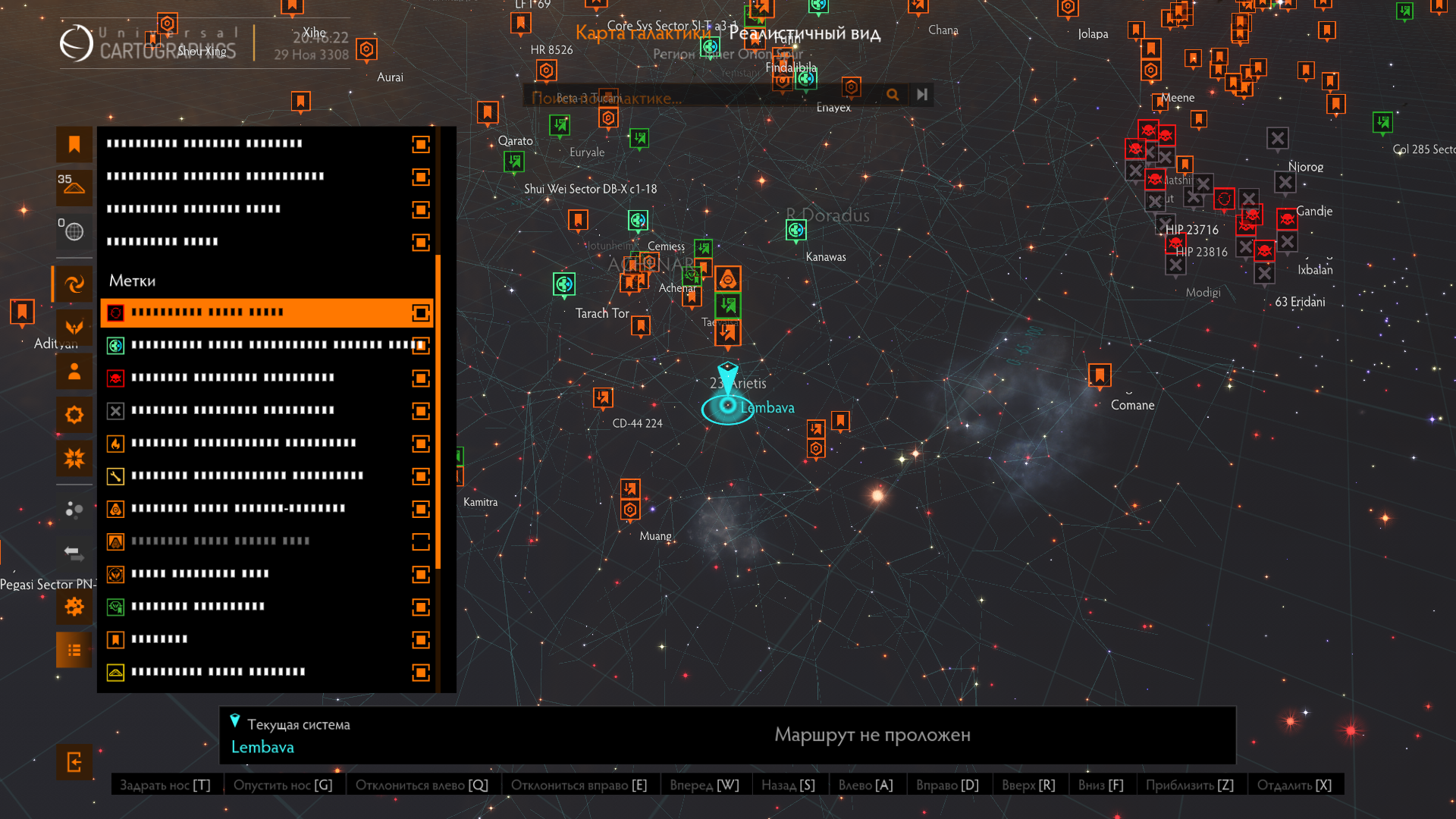Click Отклониться вправо [E] control hint
This screenshot has width=1456, height=819.
(x=579, y=785)
